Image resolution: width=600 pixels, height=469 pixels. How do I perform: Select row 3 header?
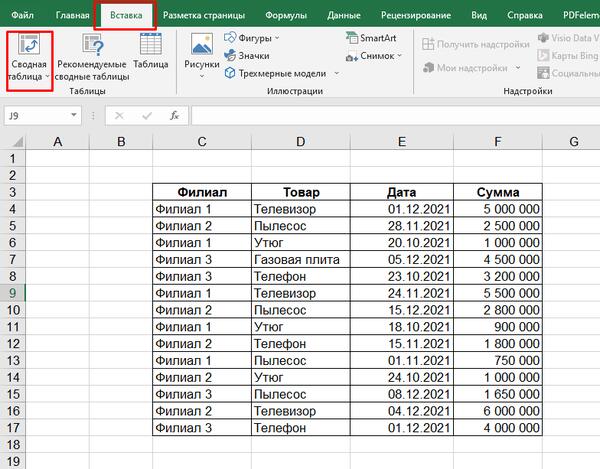click(x=13, y=192)
